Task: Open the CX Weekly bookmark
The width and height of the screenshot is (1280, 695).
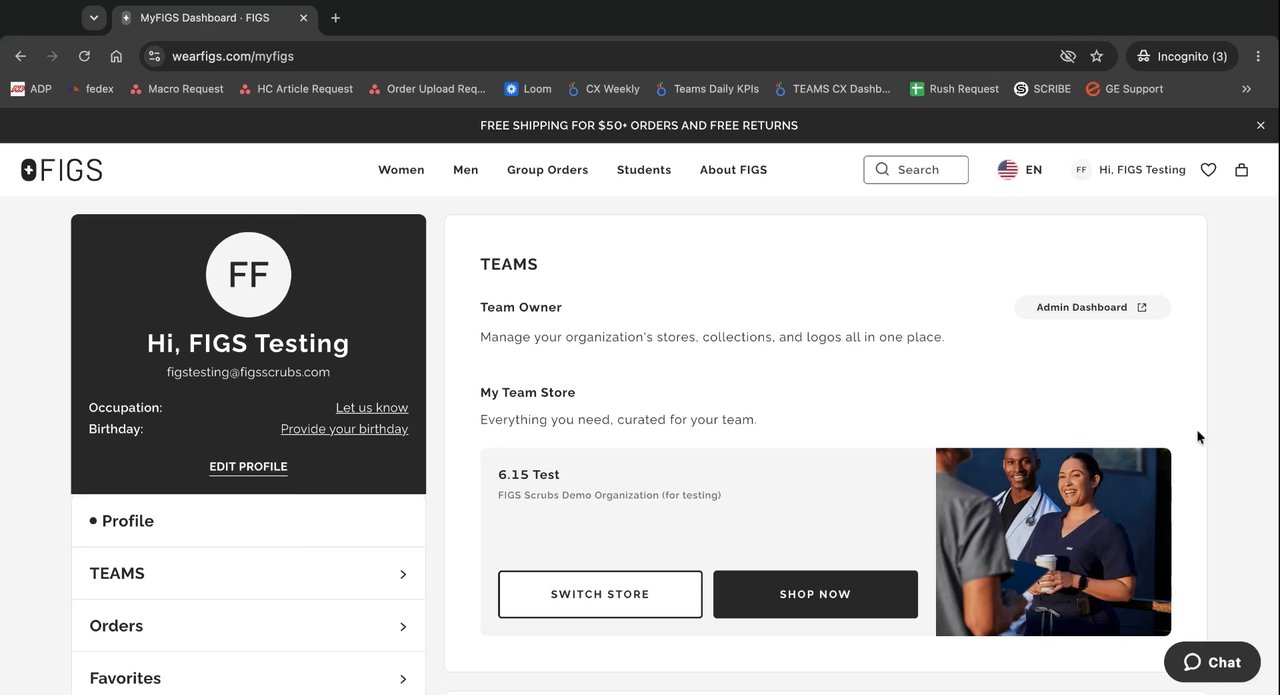Action: 603,89
